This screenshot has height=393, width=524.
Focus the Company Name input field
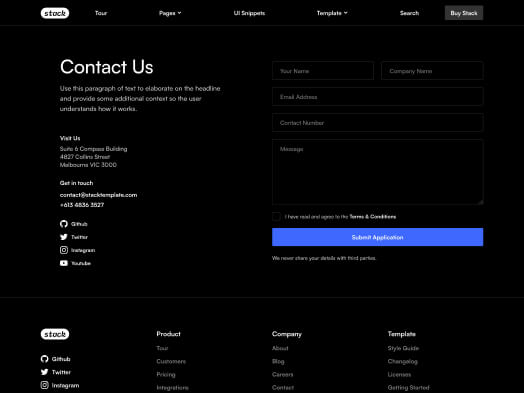pyautogui.click(x=432, y=71)
